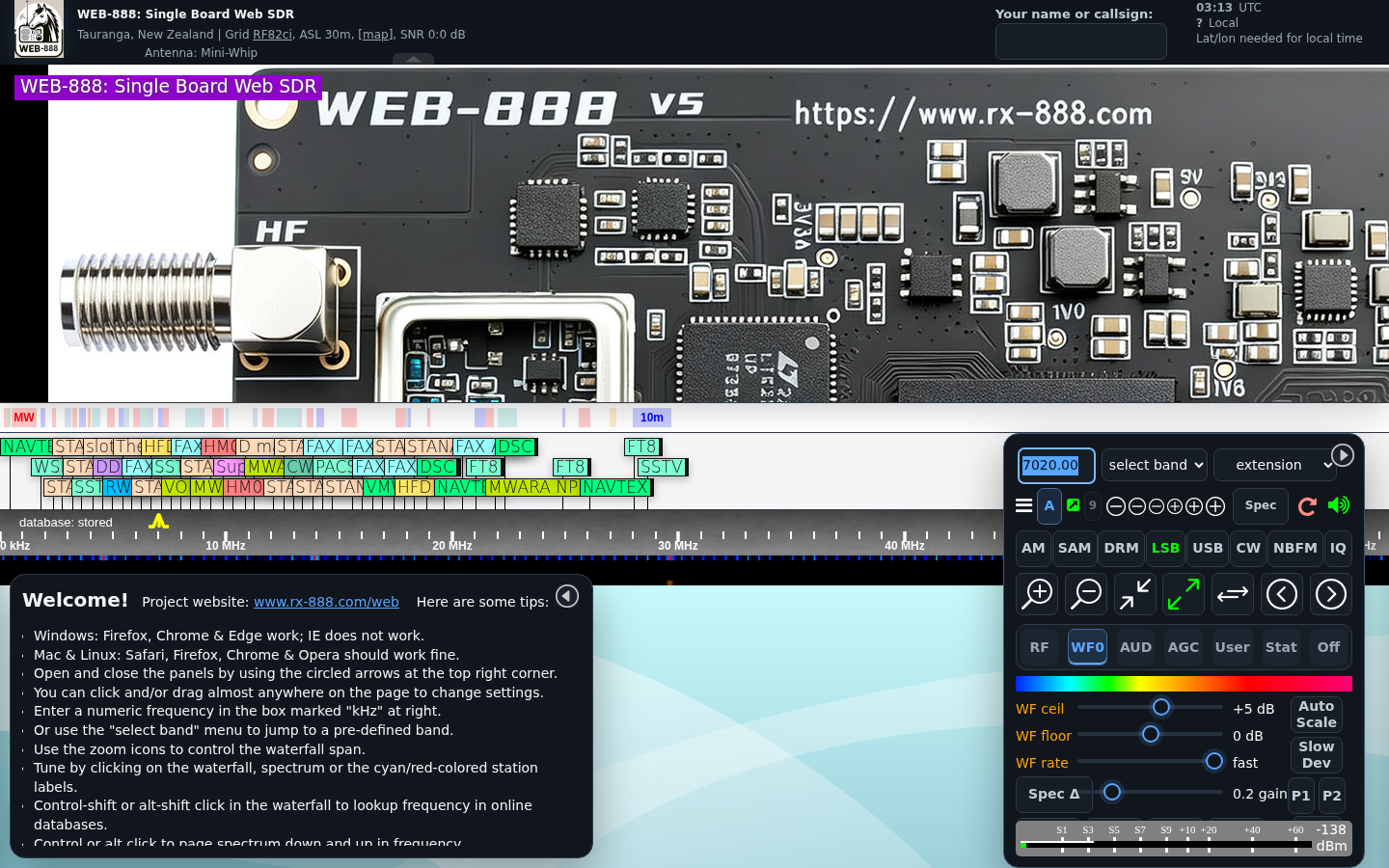
Task: Select IQ demodulation mode
Action: [1338, 548]
